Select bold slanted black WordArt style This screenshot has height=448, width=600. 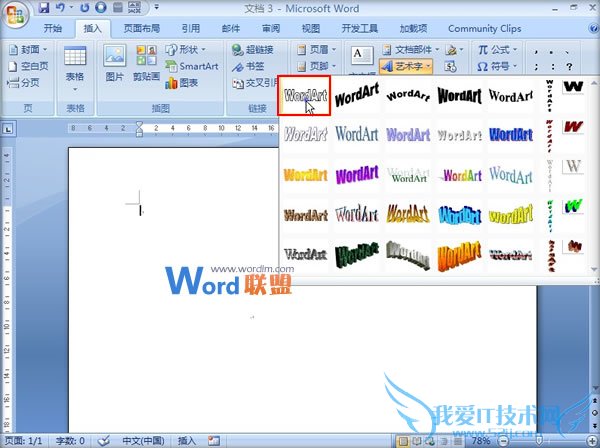[x=357, y=96]
